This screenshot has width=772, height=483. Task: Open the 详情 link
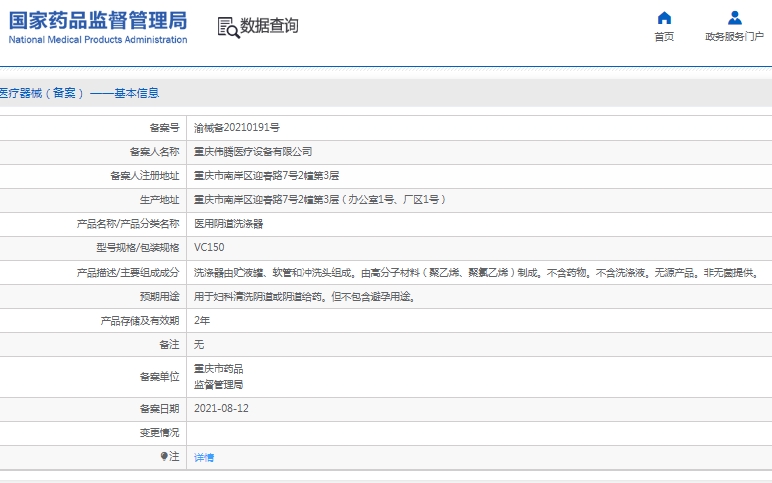tap(204, 457)
